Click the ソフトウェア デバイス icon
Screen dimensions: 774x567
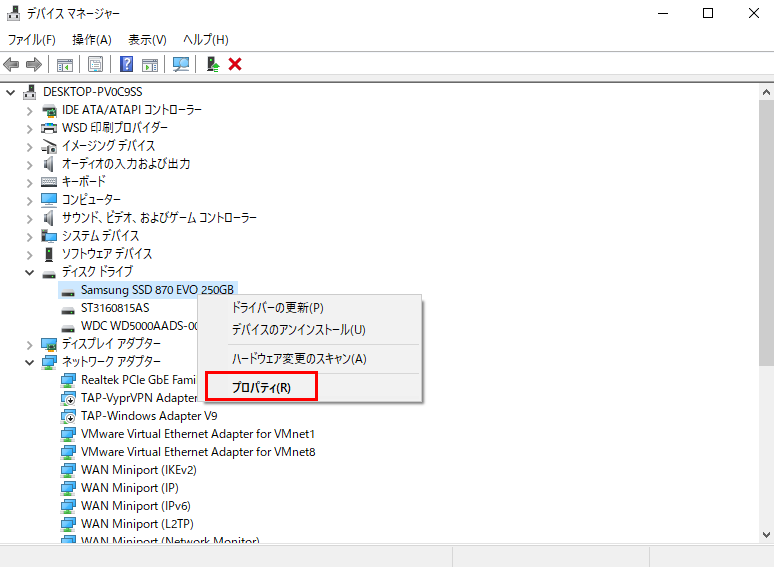pos(49,254)
